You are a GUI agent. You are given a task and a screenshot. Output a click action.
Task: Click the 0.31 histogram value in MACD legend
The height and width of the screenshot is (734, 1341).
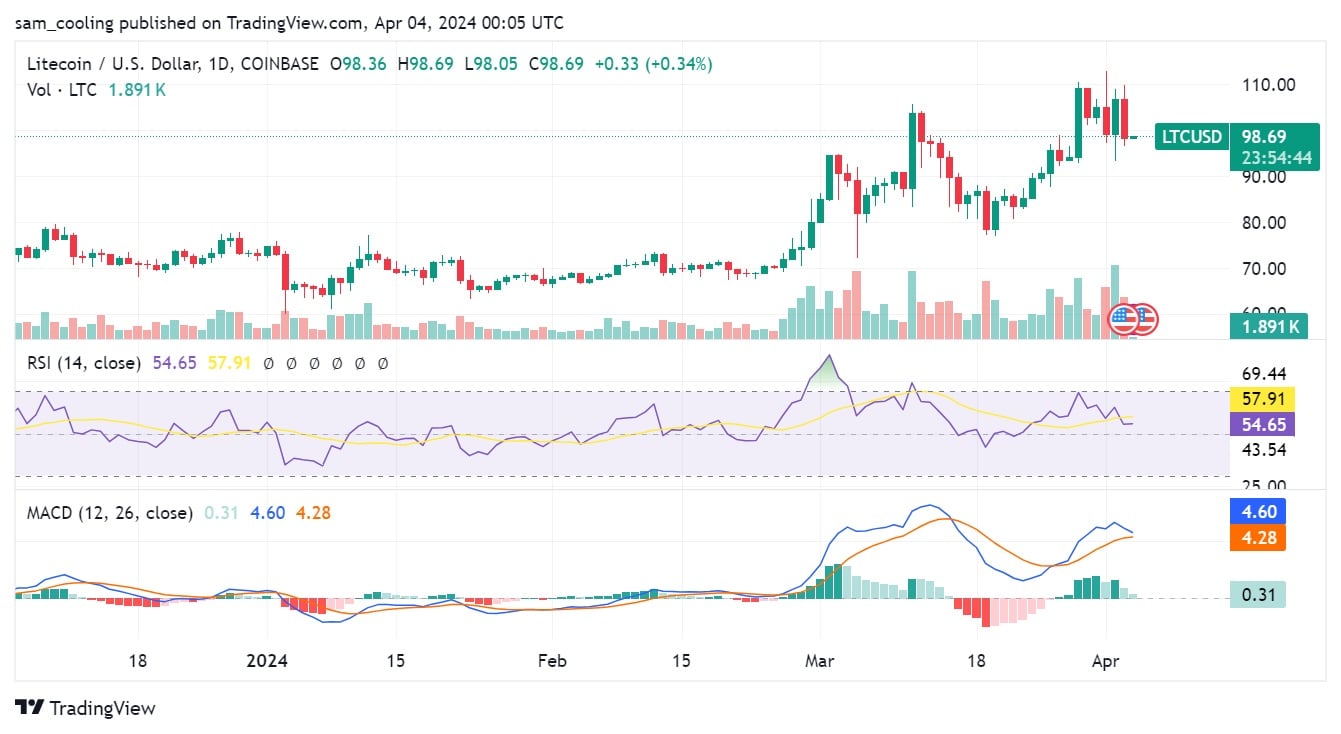point(219,513)
